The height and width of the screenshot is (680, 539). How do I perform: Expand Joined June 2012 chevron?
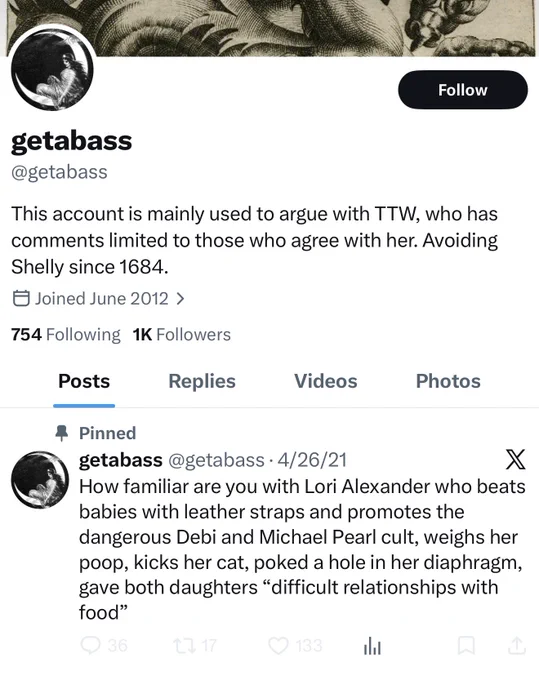click(x=180, y=298)
